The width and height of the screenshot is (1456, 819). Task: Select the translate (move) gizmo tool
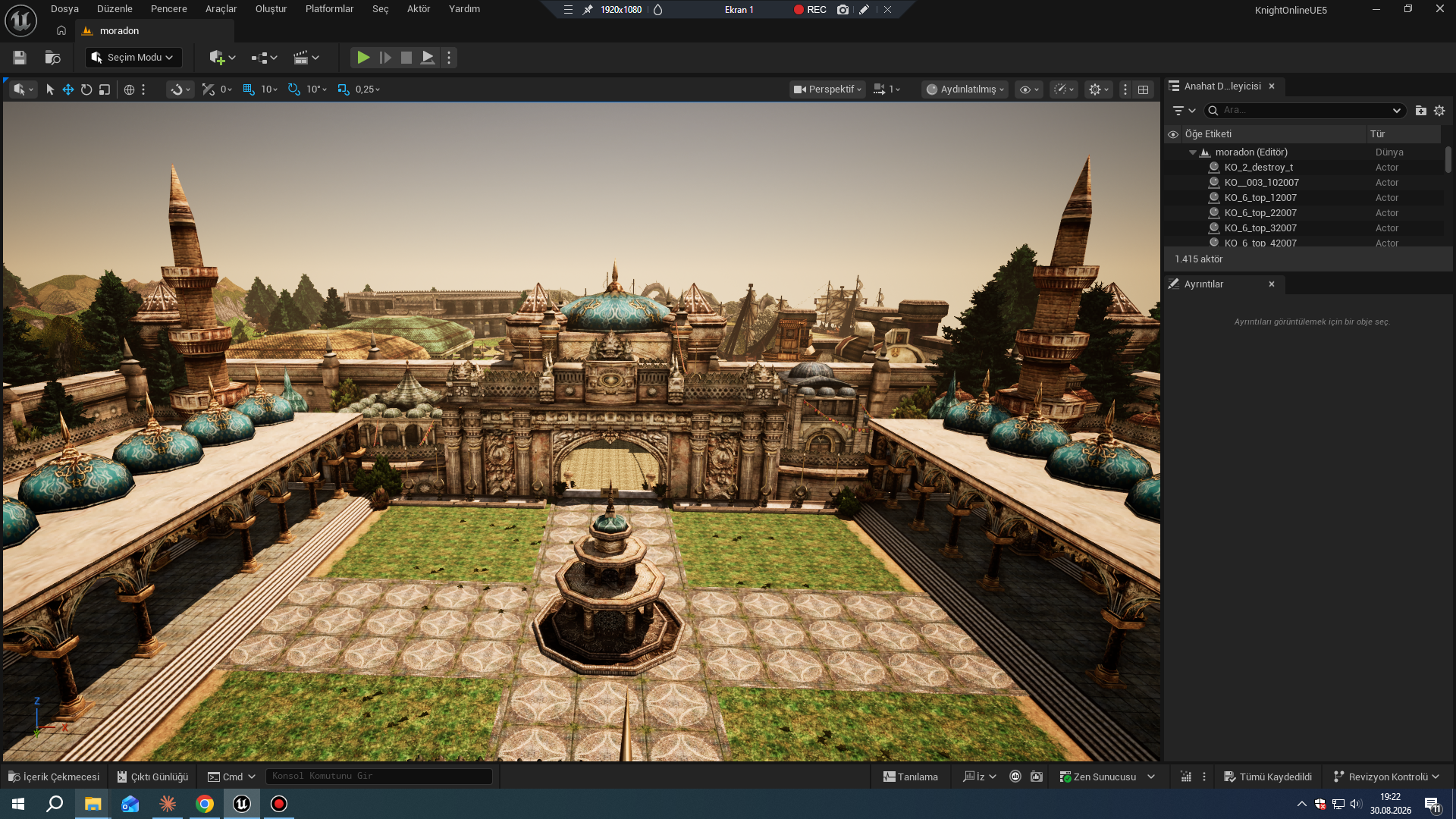[x=68, y=89]
